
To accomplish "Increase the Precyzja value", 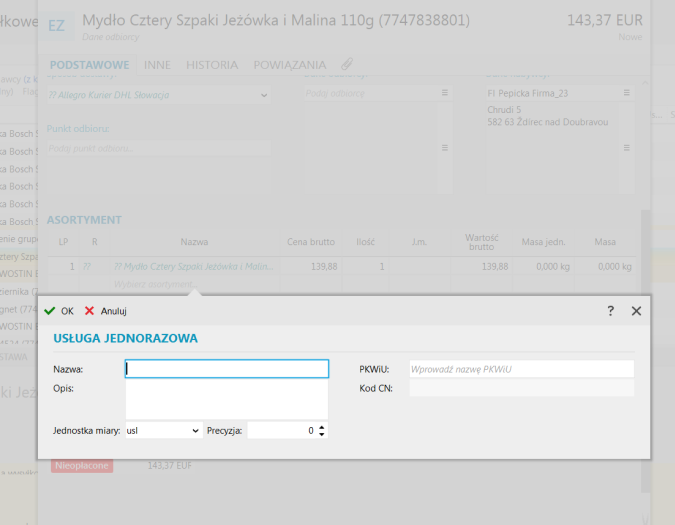I will click(322, 427).
